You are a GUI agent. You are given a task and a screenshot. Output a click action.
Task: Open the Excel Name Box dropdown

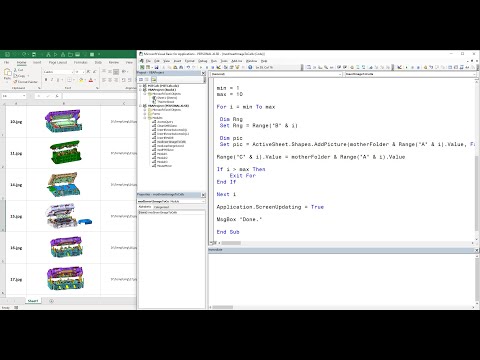point(24,96)
